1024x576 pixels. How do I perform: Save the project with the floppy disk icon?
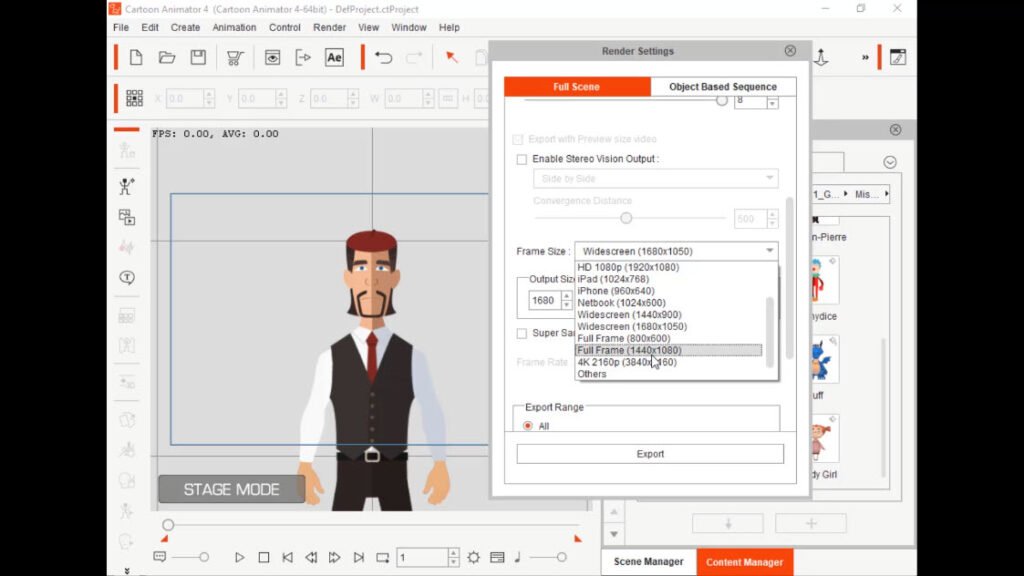(x=198, y=57)
